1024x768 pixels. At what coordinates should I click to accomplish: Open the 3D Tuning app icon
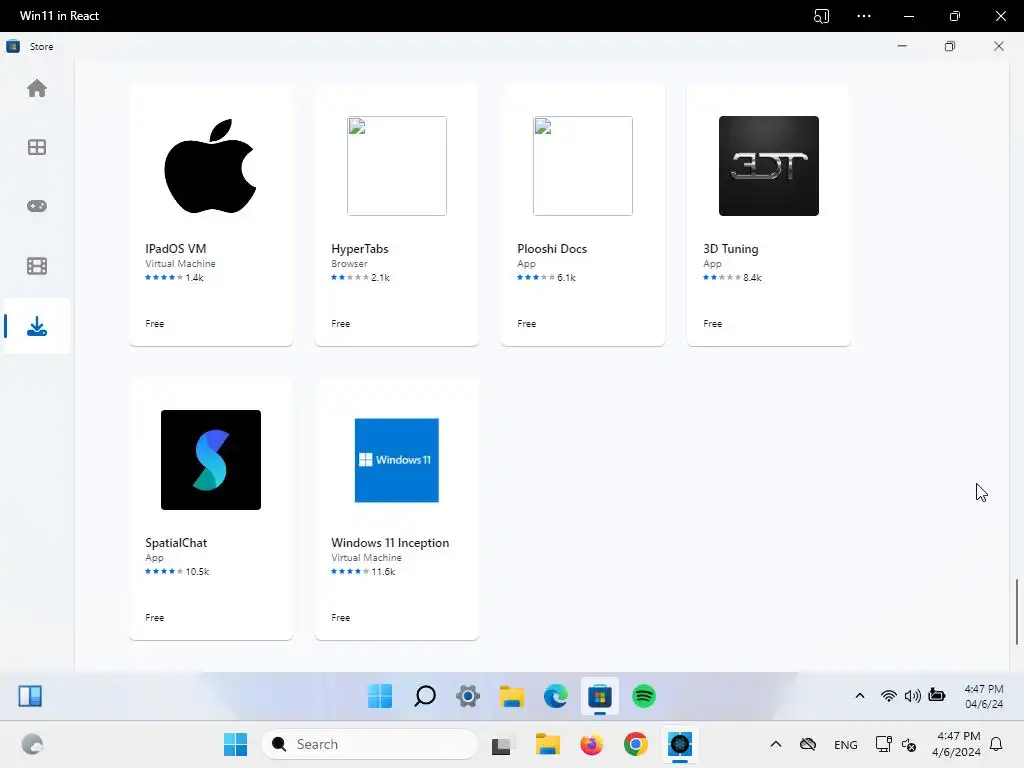(769, 166)
